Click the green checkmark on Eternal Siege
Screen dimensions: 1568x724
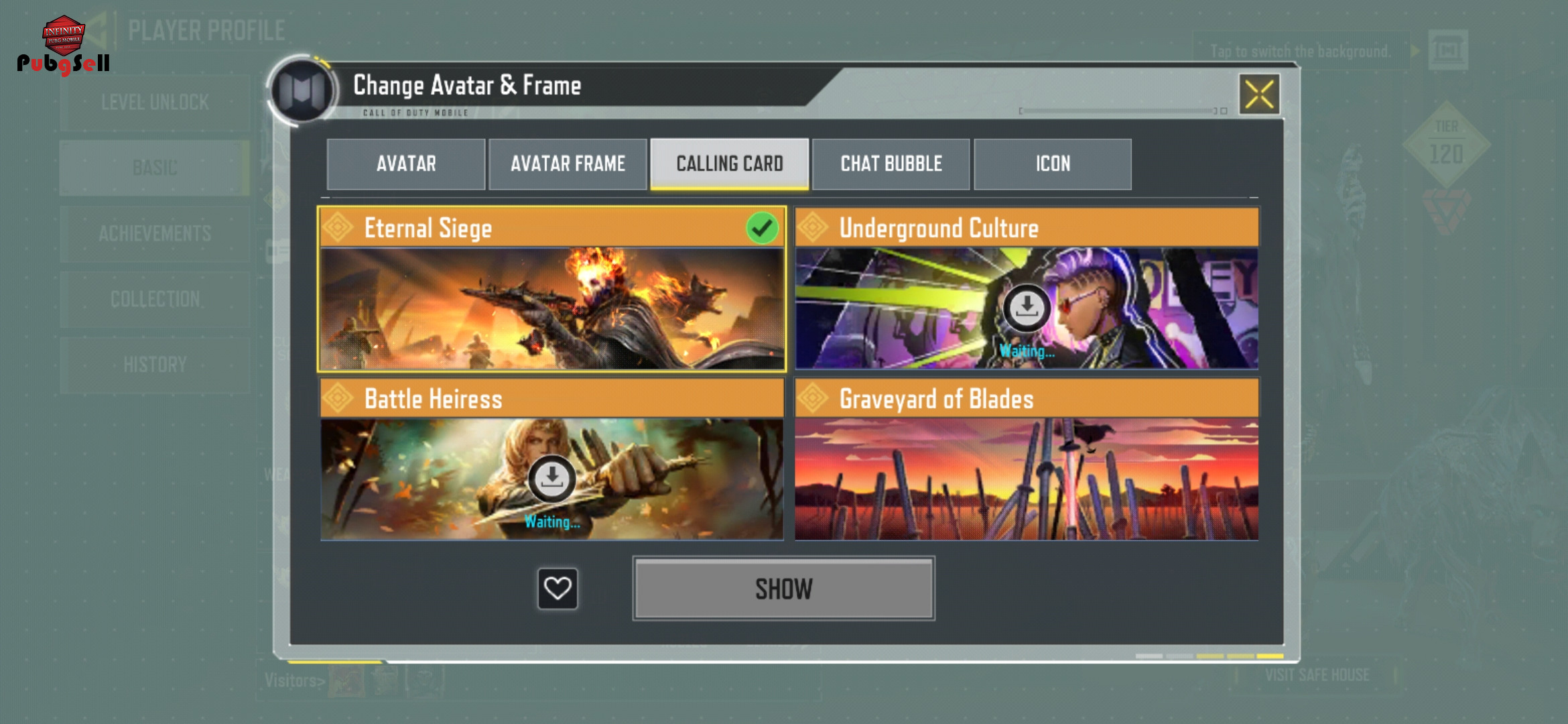pyautogui.click(x=762, y=228)
